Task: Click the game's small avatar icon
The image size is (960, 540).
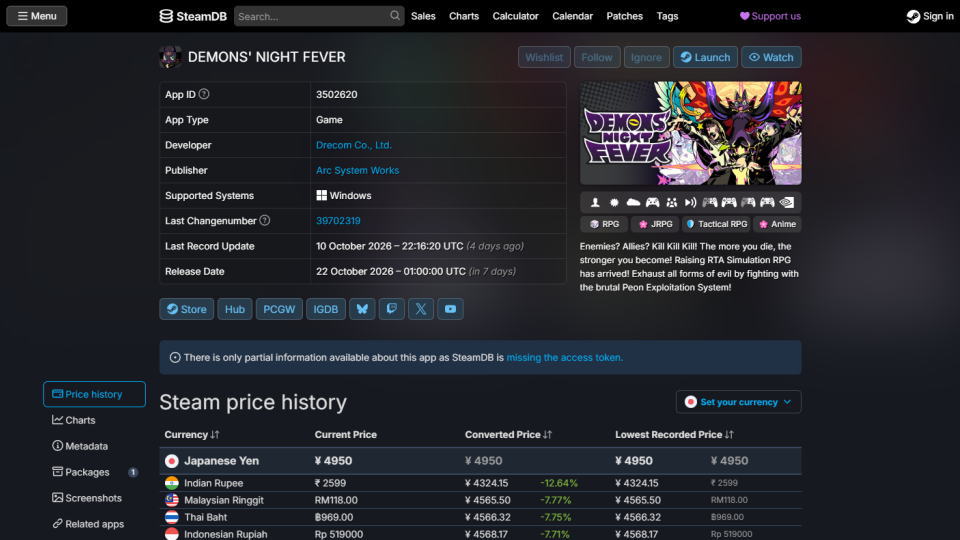Action: pos(170,57)
